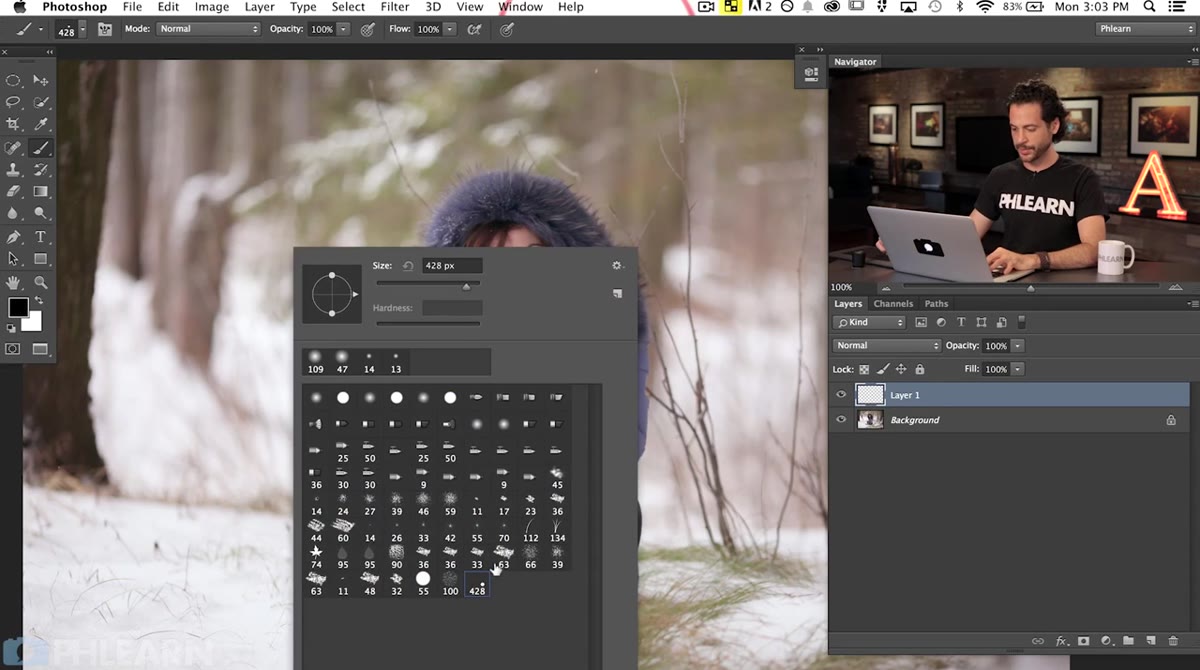Open the Layer menu
This screenshot has height=670, width=1200.
pyautogui.click(x=259, y=7)
